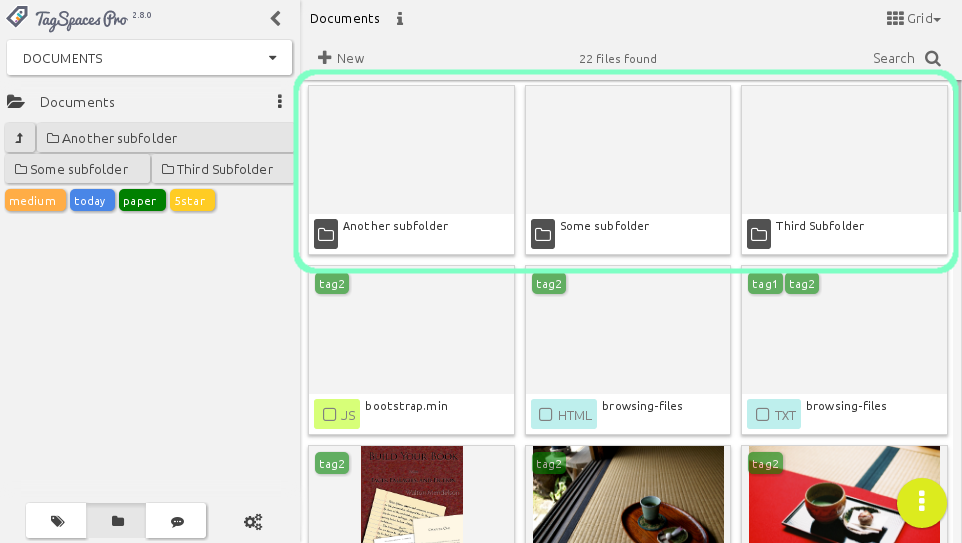This screenshot has width=962, height=543.
Task: Open the Documents folder three-dot menu
Action: [x=279, y=102]
